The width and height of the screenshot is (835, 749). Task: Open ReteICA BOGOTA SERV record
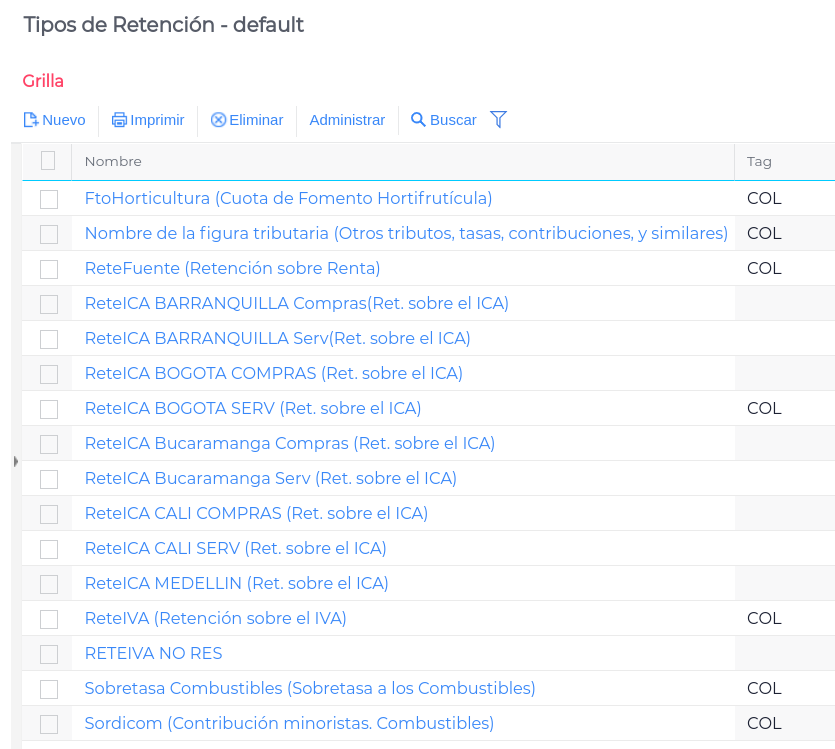pyautogui.click(x=253, y=408)
